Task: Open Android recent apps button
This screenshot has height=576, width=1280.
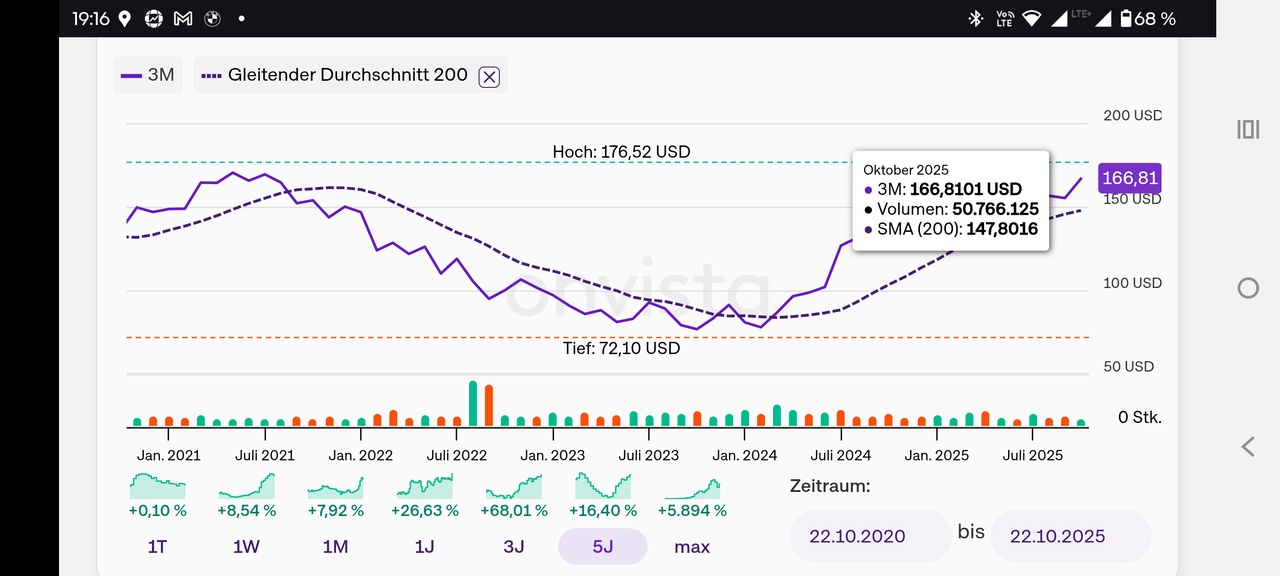Action: click(1247, 130)
